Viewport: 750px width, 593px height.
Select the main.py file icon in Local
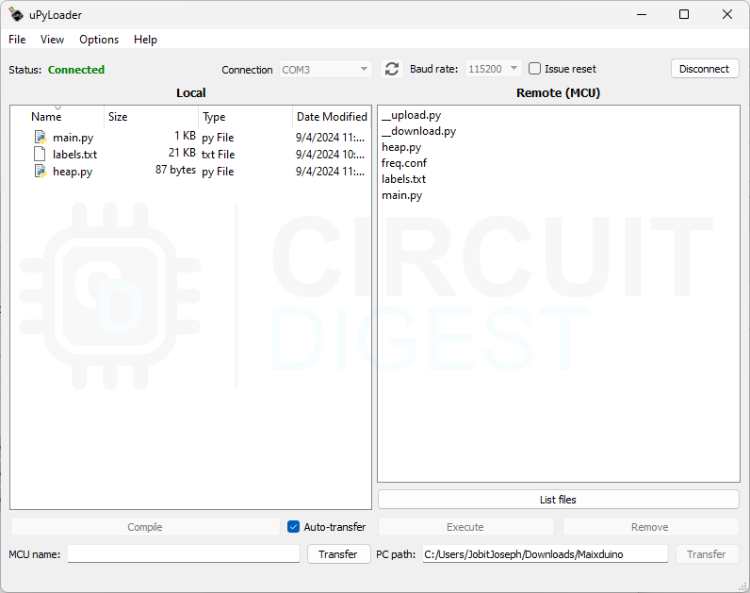40,137
